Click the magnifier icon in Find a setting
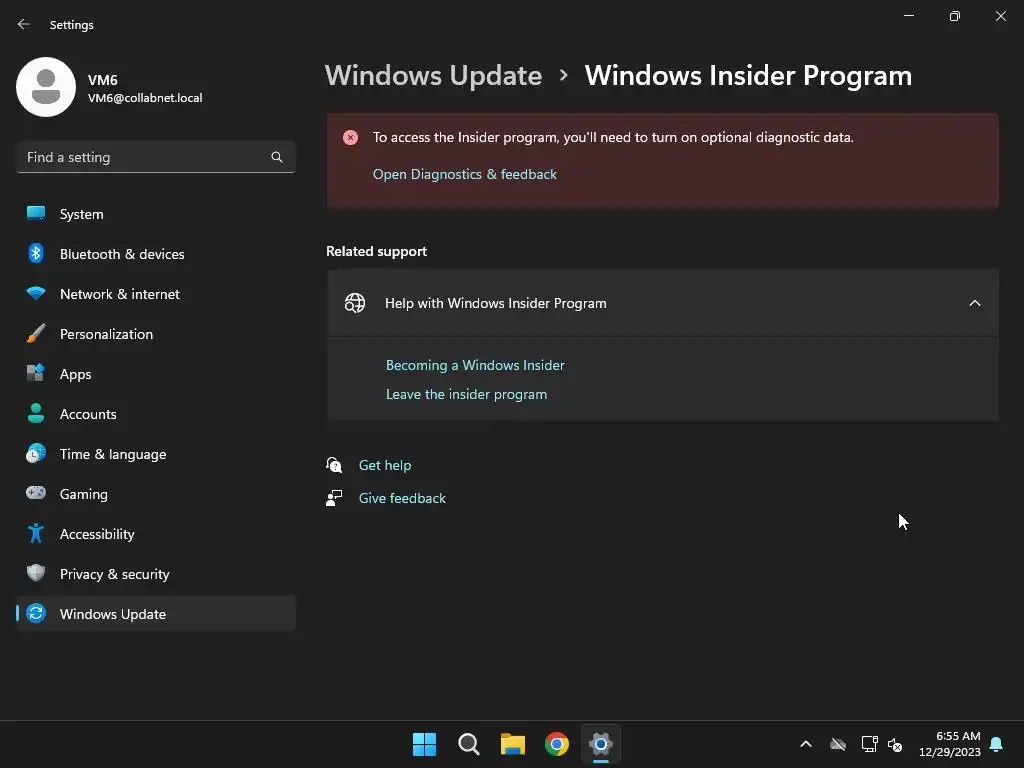 277,157
